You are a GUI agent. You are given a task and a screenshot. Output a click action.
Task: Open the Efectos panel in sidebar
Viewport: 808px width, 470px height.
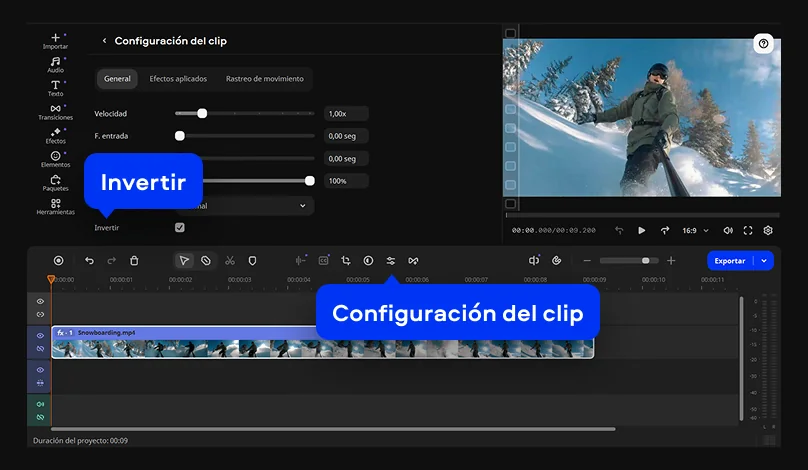(55, 135)
